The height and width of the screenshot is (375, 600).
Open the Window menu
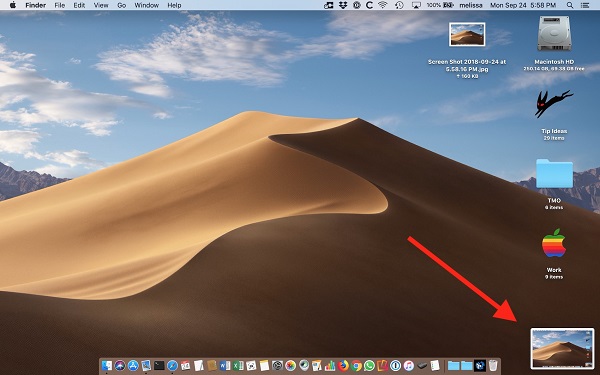(147, 5)
